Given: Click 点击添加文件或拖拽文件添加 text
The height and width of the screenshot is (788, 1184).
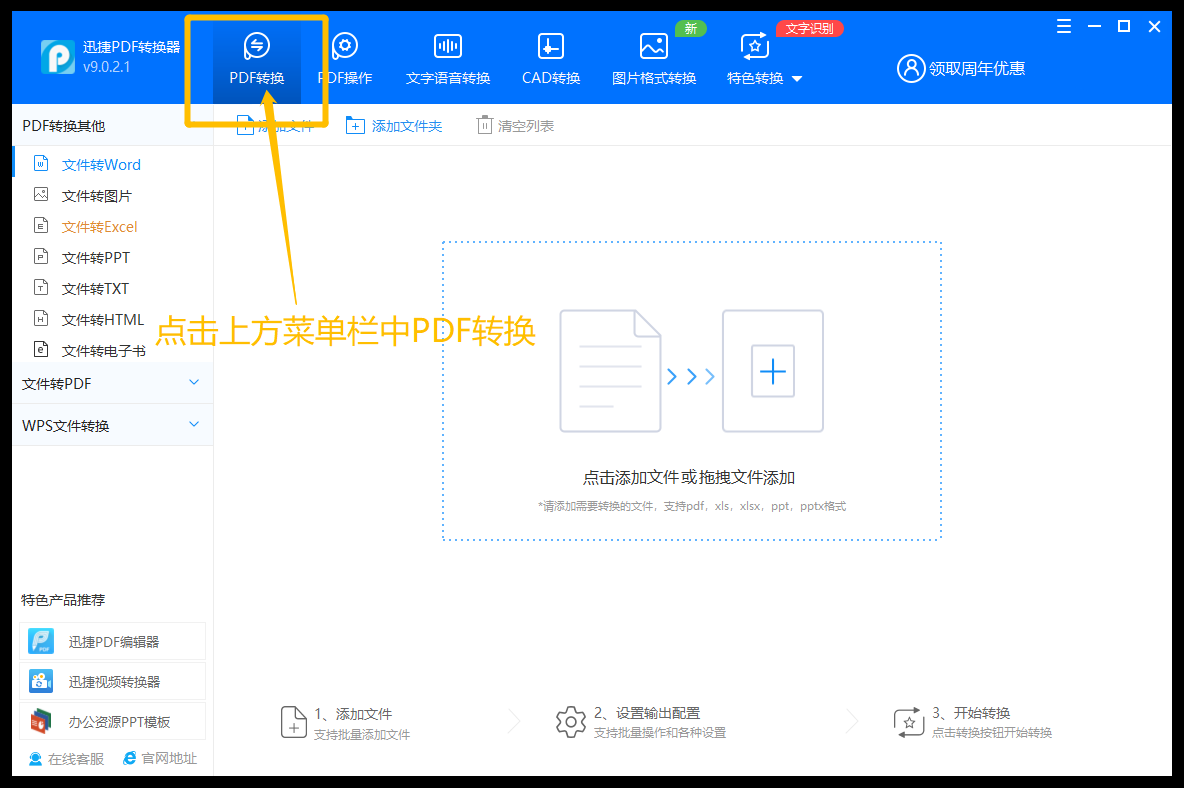Looking at the screenshot, I should (x=689, y=478).
